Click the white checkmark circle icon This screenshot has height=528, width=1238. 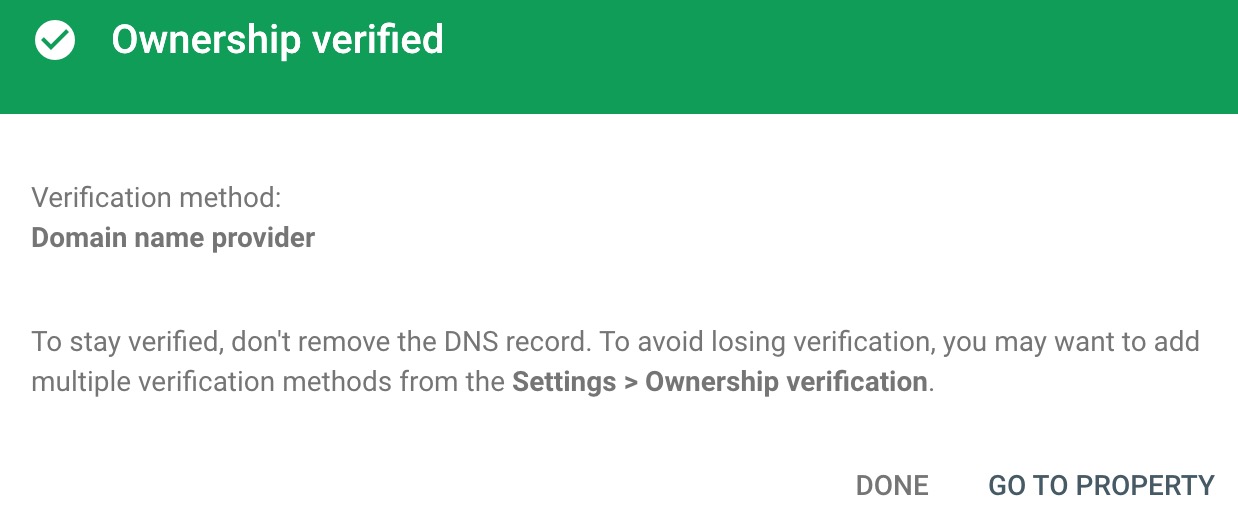[x=55, y=41]
